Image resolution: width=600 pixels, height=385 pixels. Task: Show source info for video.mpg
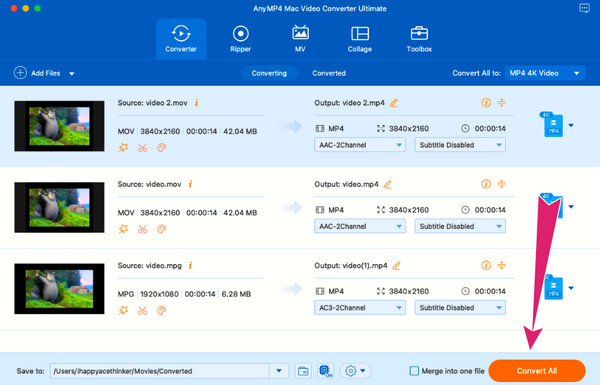click(x=190, y=265)
